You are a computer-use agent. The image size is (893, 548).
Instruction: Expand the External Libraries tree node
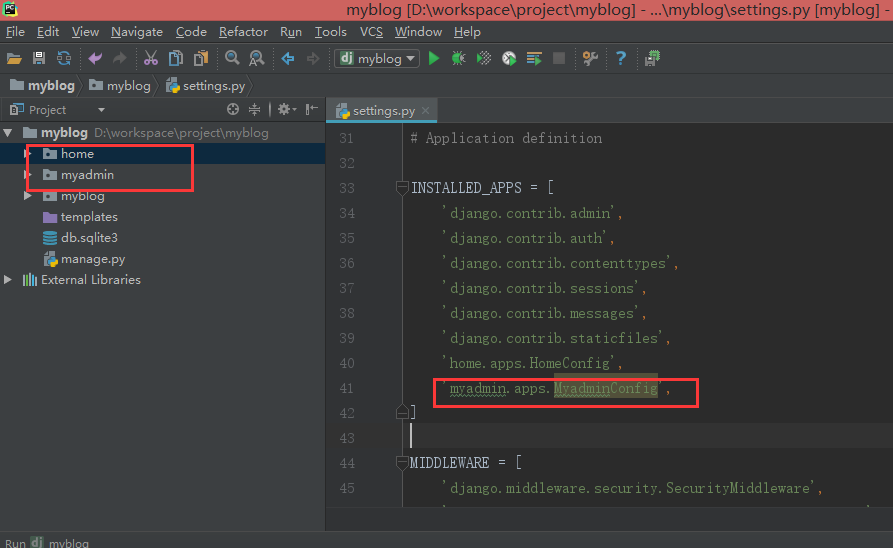8,280
